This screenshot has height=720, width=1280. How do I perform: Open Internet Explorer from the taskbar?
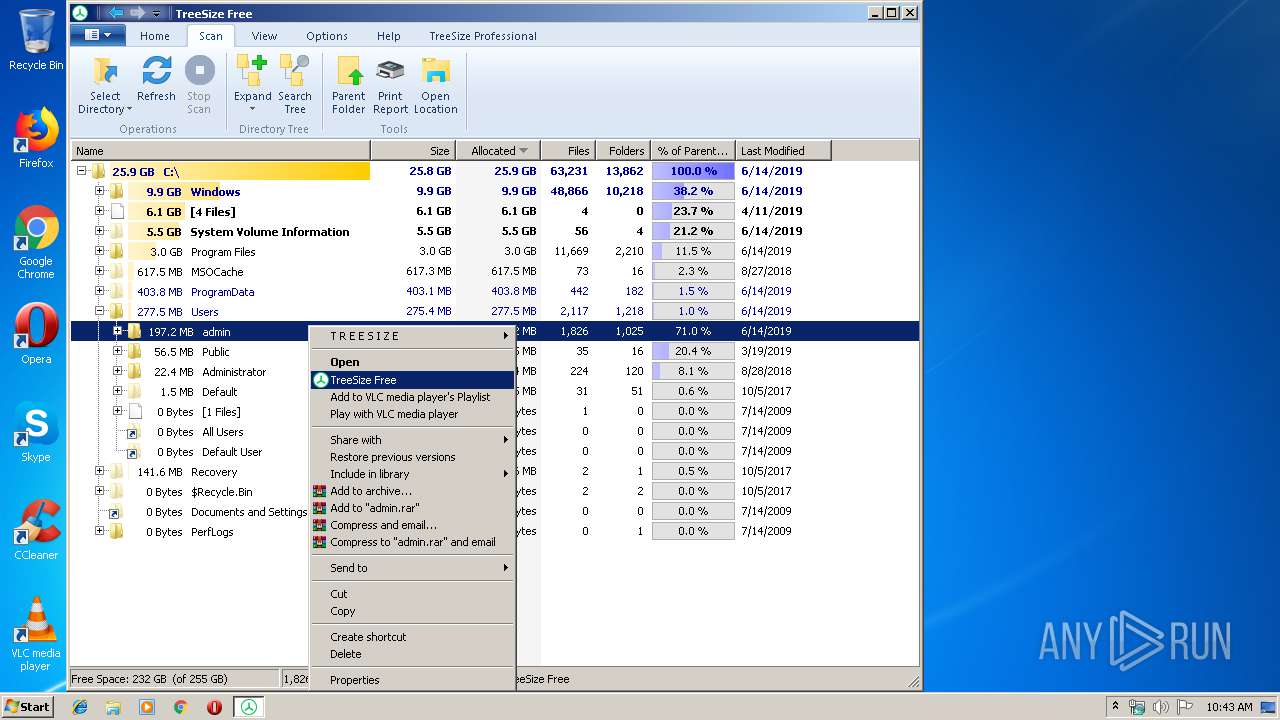[x=80, y=707]
